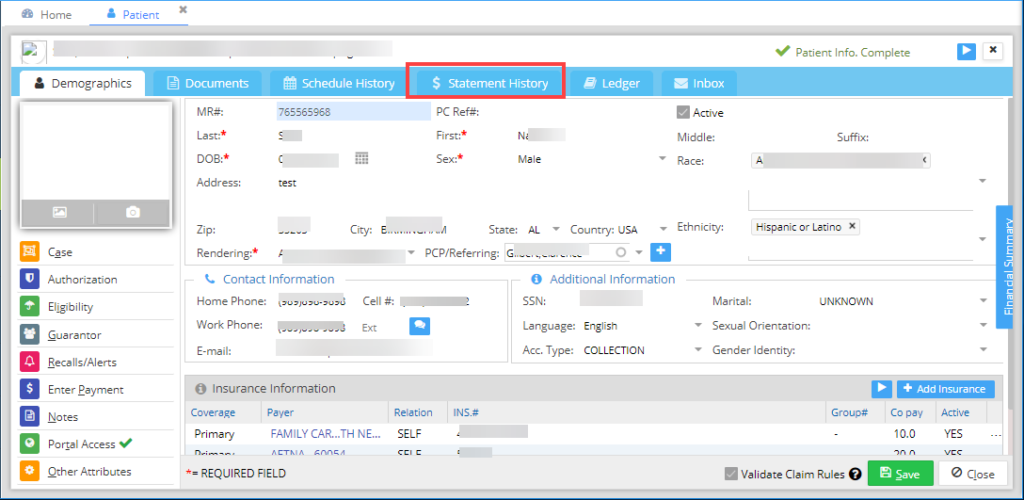
Task: Click the E-mail input field
Action: tap(353, 351)
